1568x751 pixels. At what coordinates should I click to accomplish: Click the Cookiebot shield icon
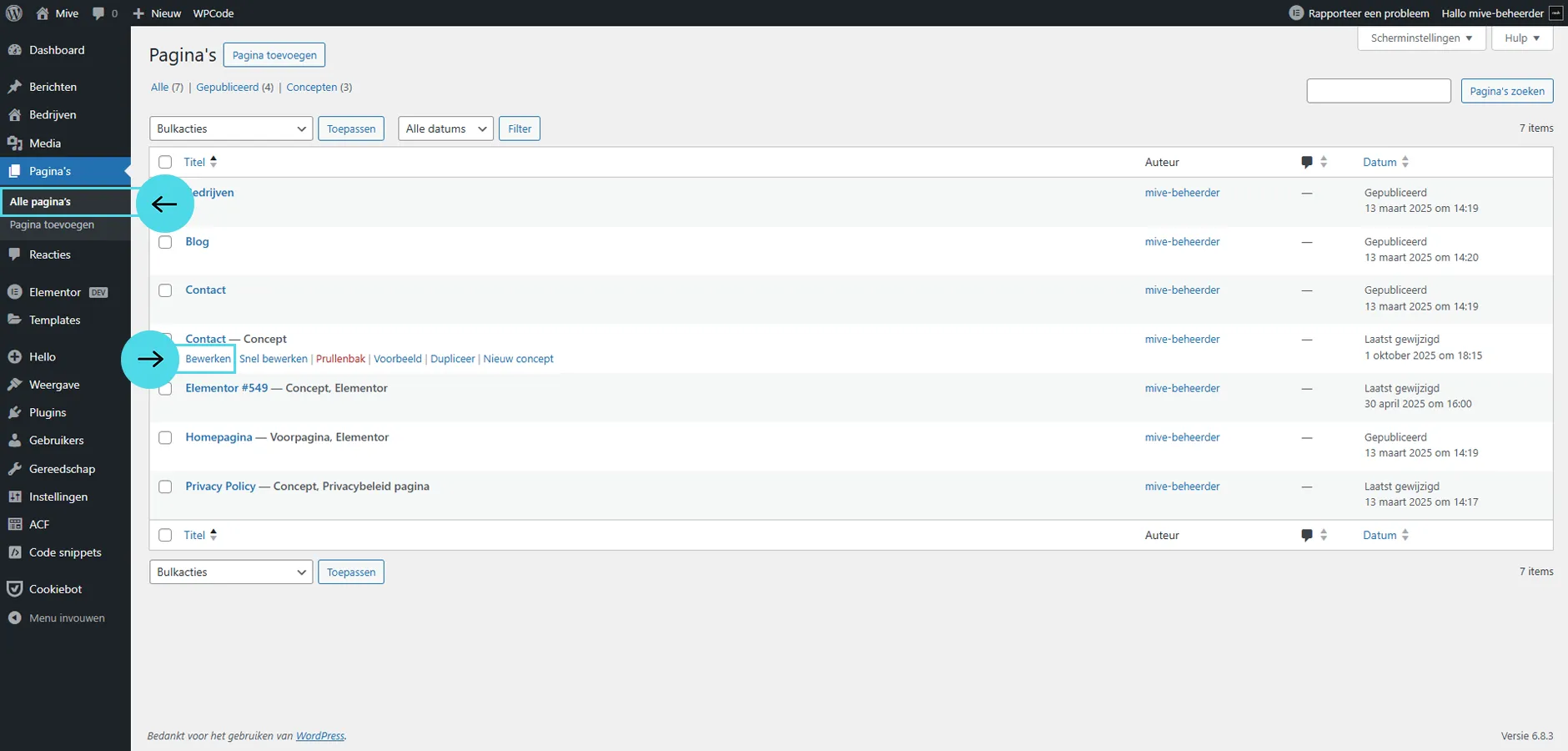click(x=14, y=589)
